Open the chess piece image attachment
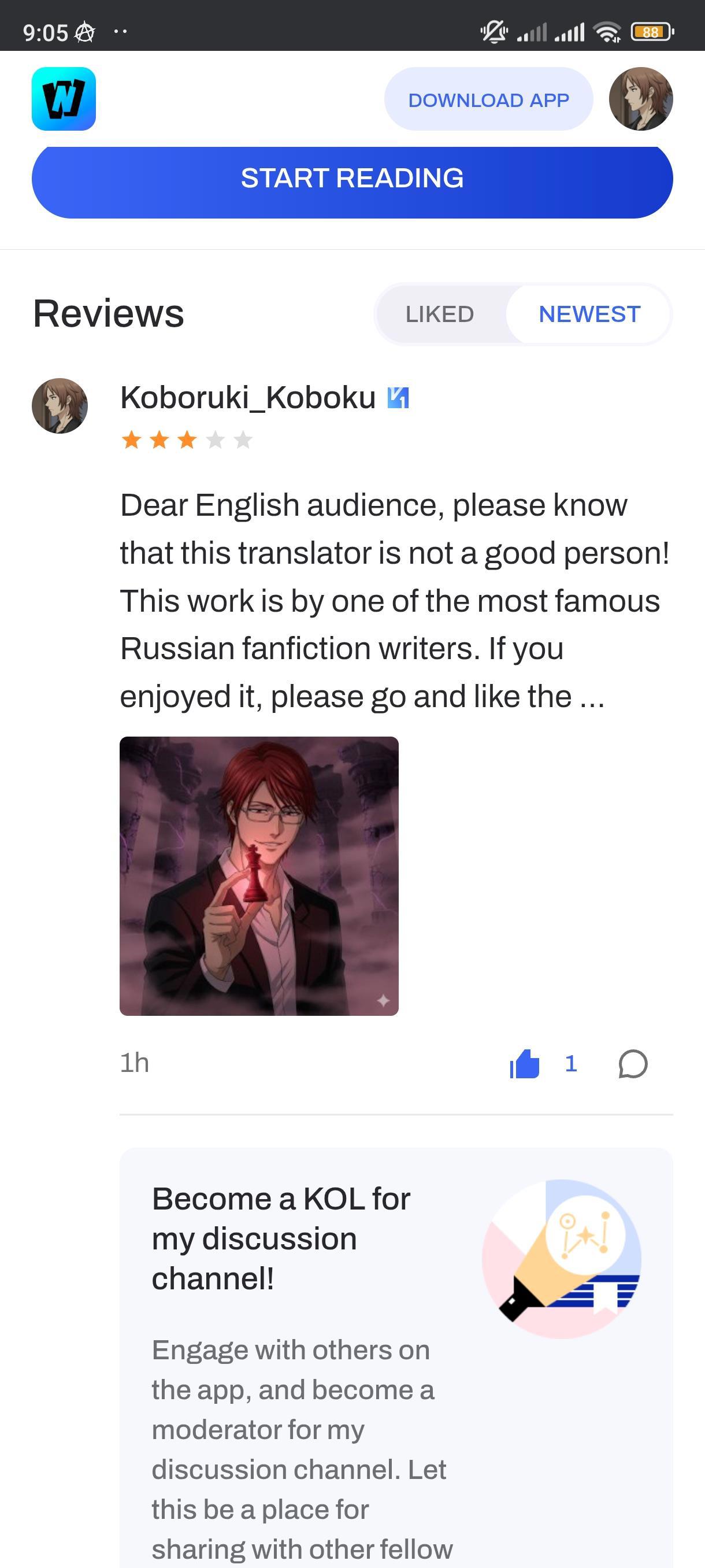705x1568 pixels. (x=259, y=876)
